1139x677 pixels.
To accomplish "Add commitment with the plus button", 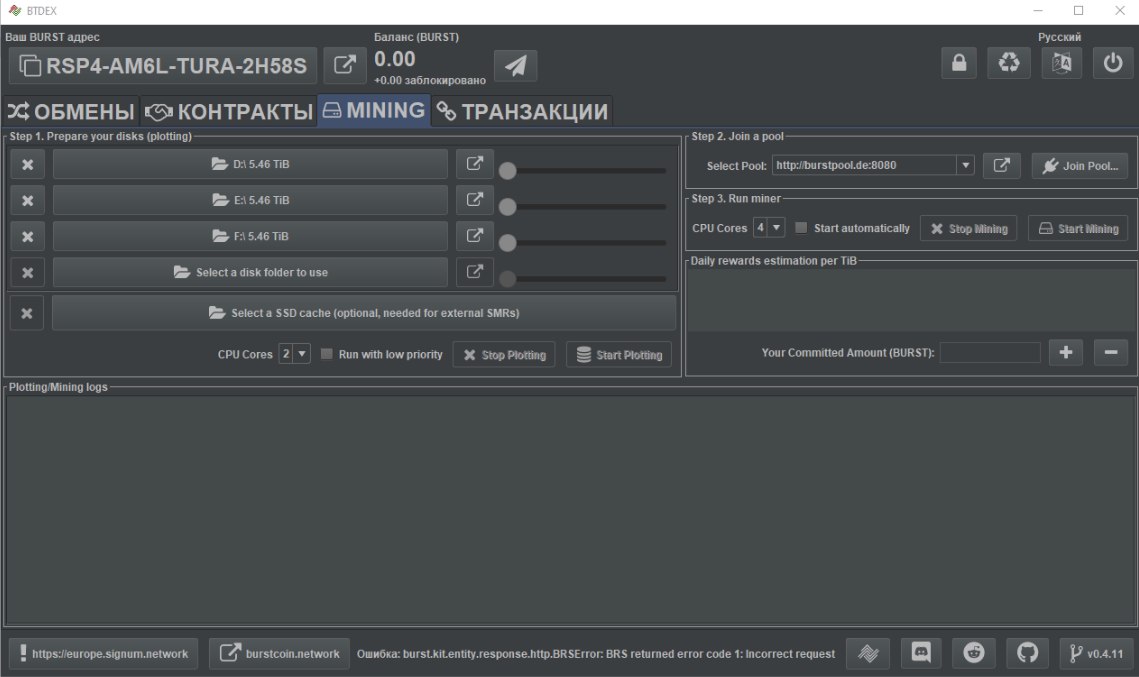I will [1066, 352].
